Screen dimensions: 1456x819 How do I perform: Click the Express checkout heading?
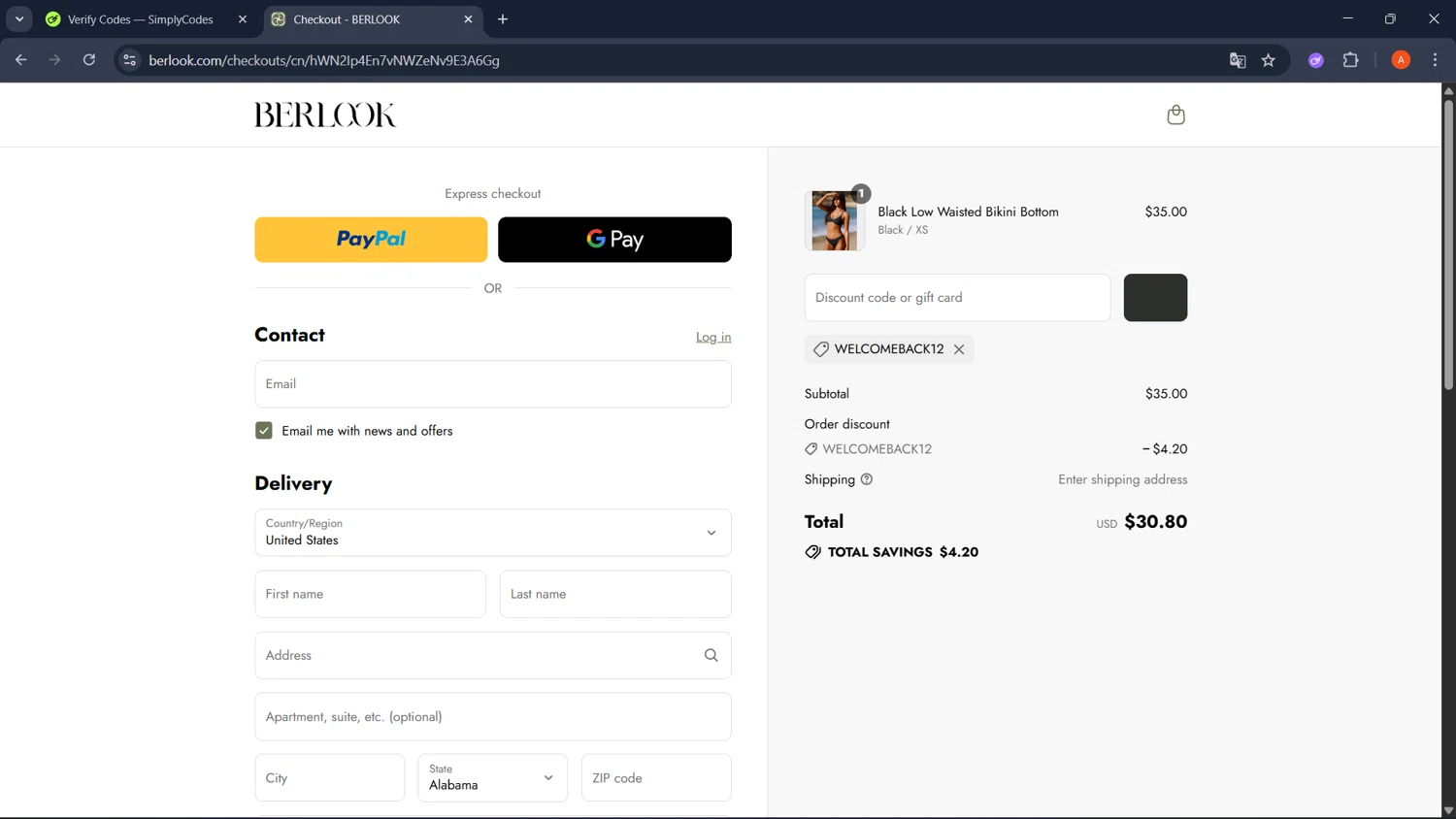click(x=493, y=194)
